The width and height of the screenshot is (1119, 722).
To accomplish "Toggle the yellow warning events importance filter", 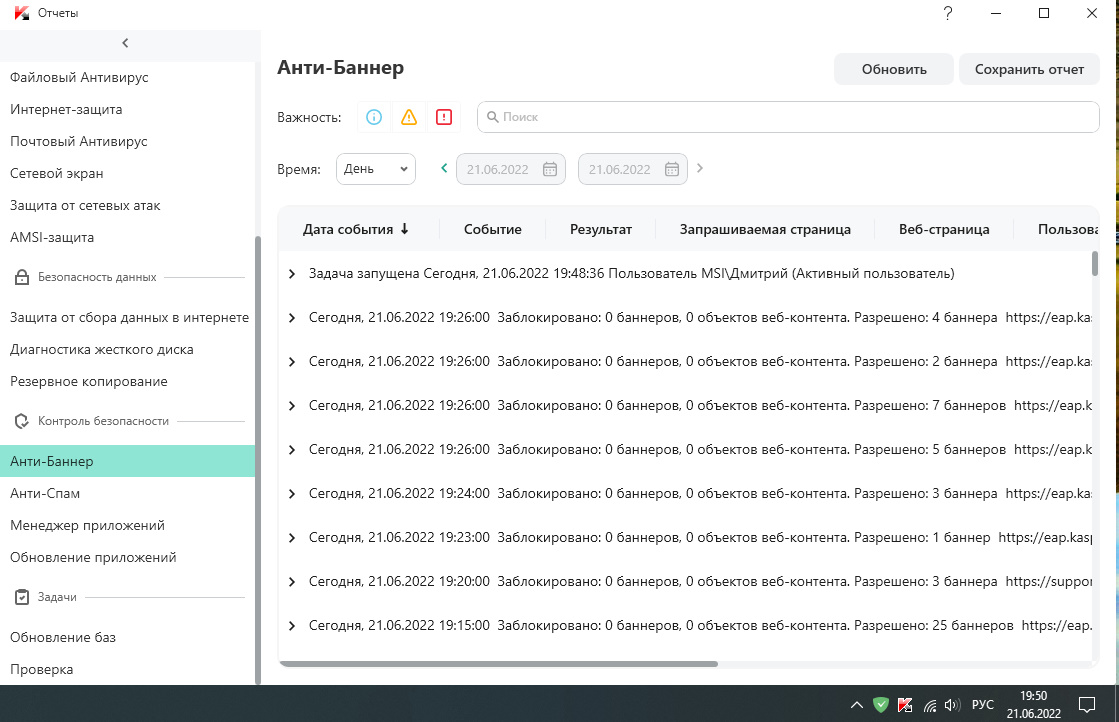I will [x=409, y=117].
